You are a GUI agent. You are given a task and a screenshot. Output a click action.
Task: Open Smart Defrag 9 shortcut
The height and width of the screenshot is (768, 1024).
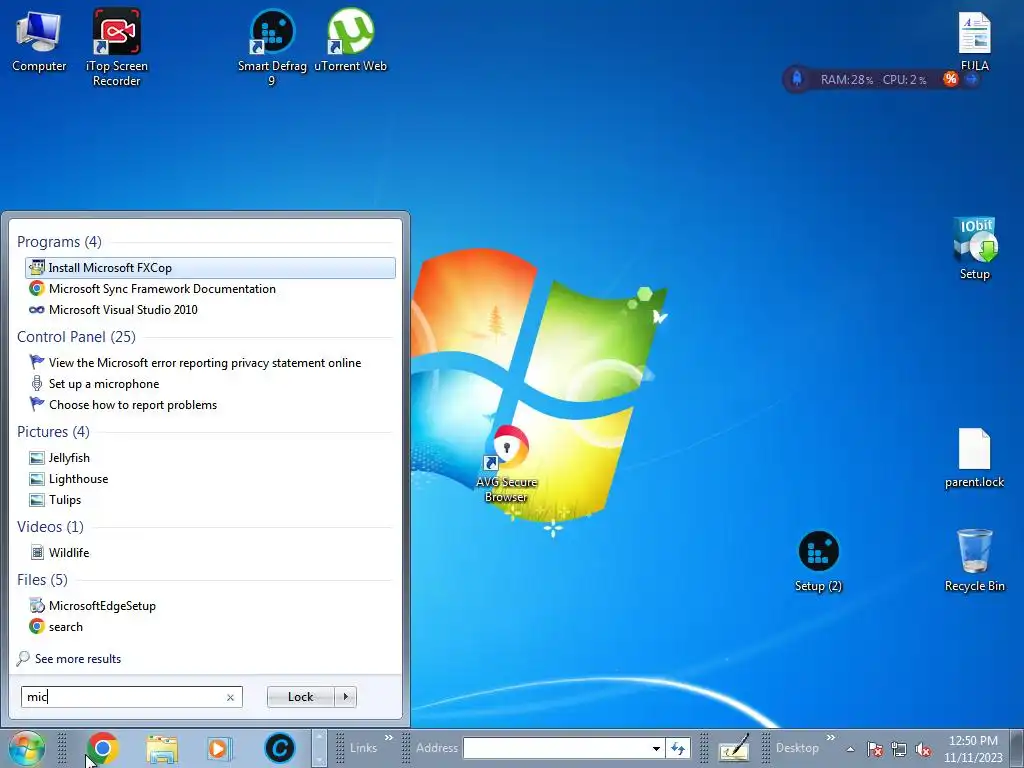pos(272,47)
